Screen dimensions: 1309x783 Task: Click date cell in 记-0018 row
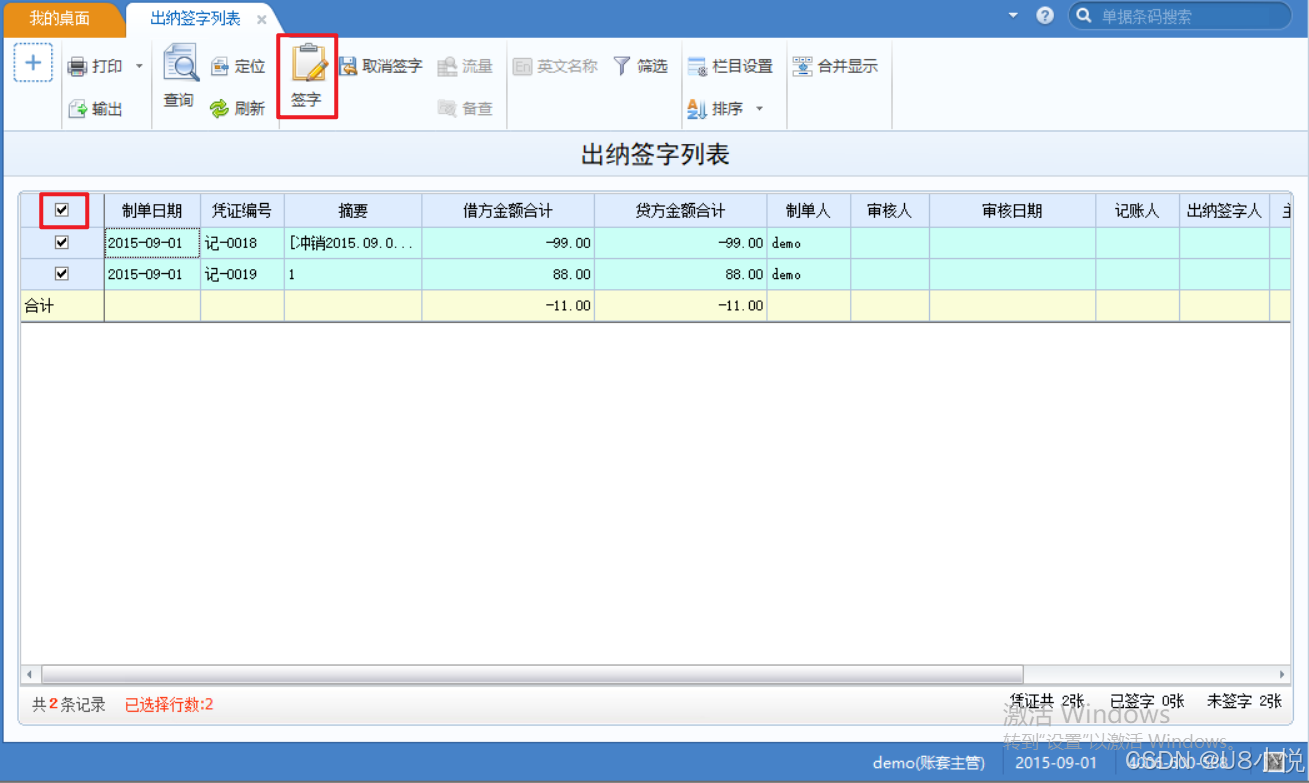(152, 243)
